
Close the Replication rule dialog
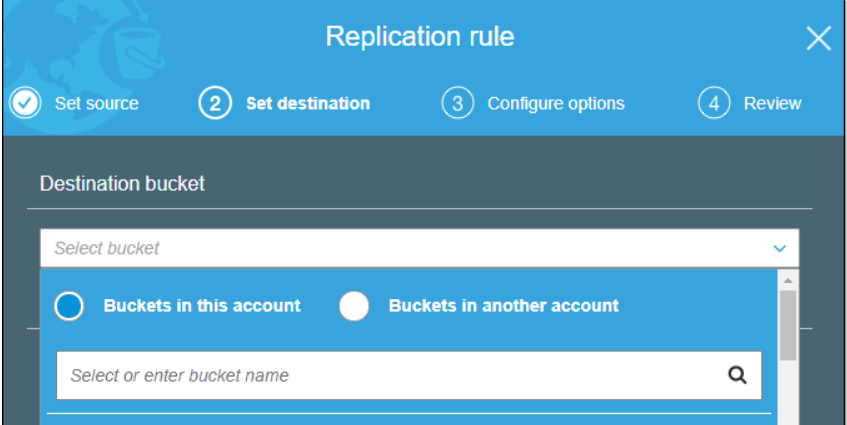[x=818, y=39]
